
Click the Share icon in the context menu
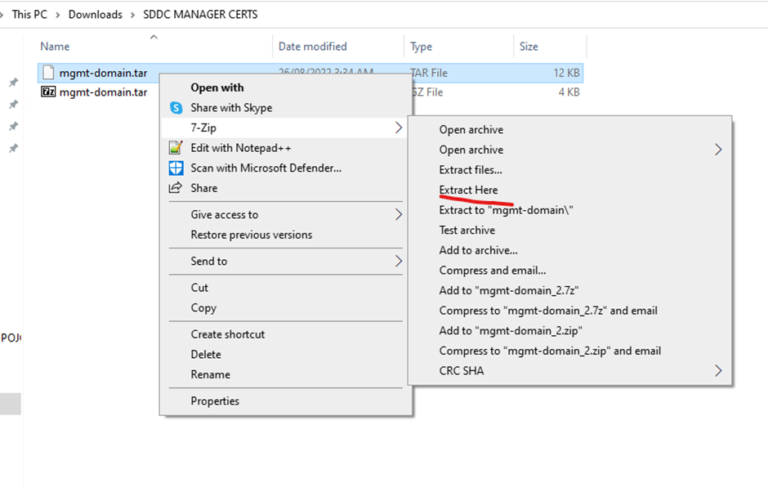[x=176, y=188]
